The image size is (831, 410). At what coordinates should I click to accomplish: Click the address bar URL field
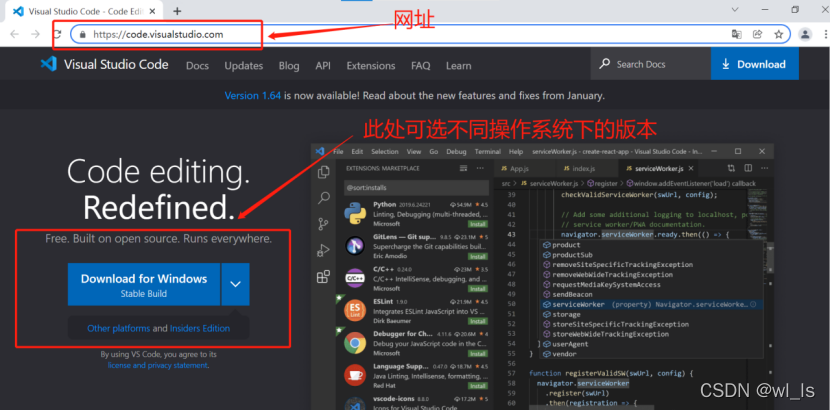[x=432, y=34]
